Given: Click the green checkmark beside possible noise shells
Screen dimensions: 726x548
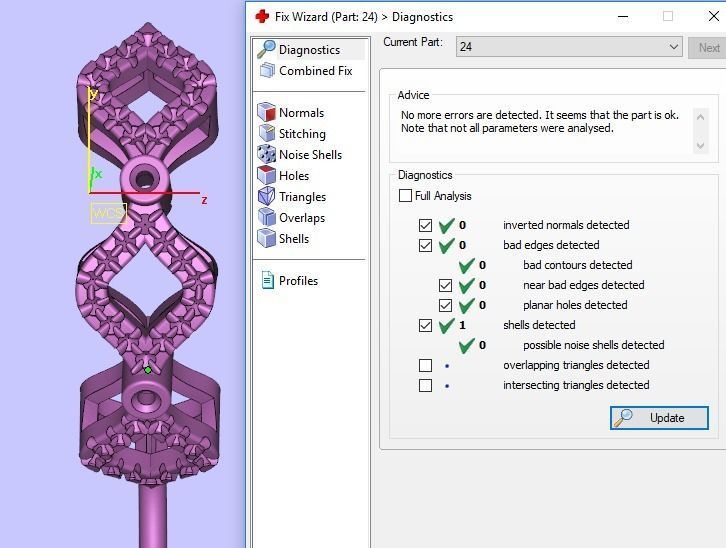Looking at the screenshot, I should 466,346.
